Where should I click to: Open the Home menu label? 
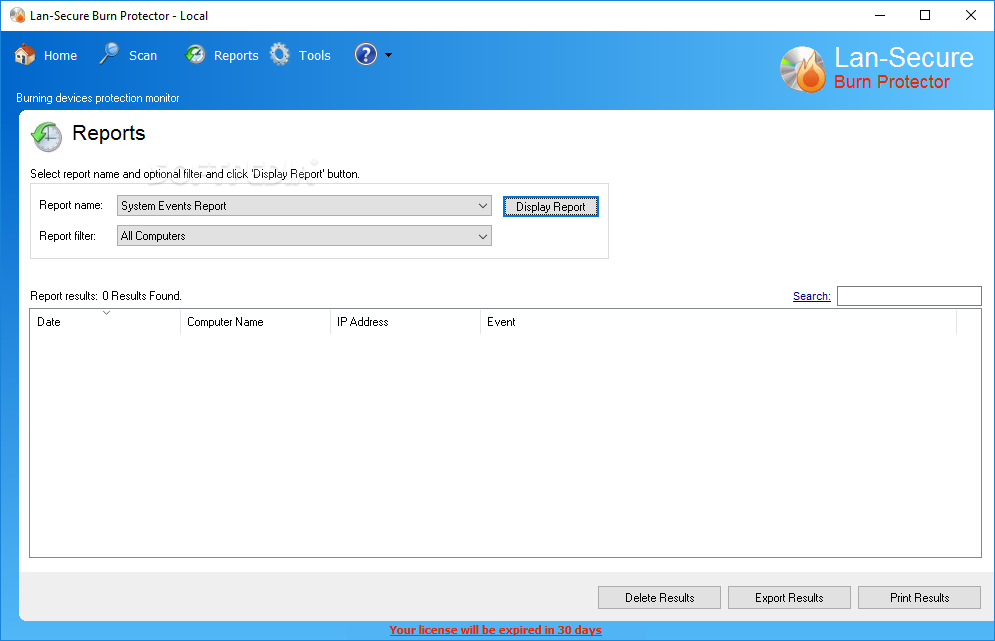click(60, 56)
